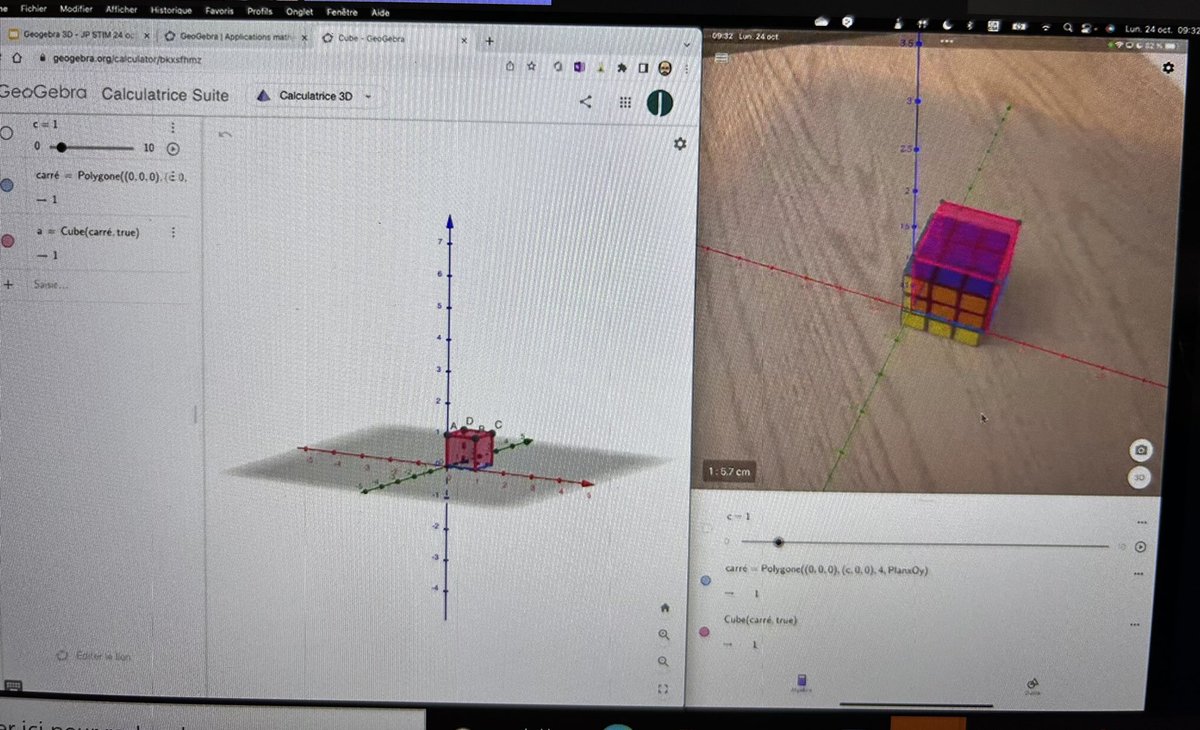Take a screenshot with tablet camera button
This screenshot has width=1200, height=730.
1141,450
